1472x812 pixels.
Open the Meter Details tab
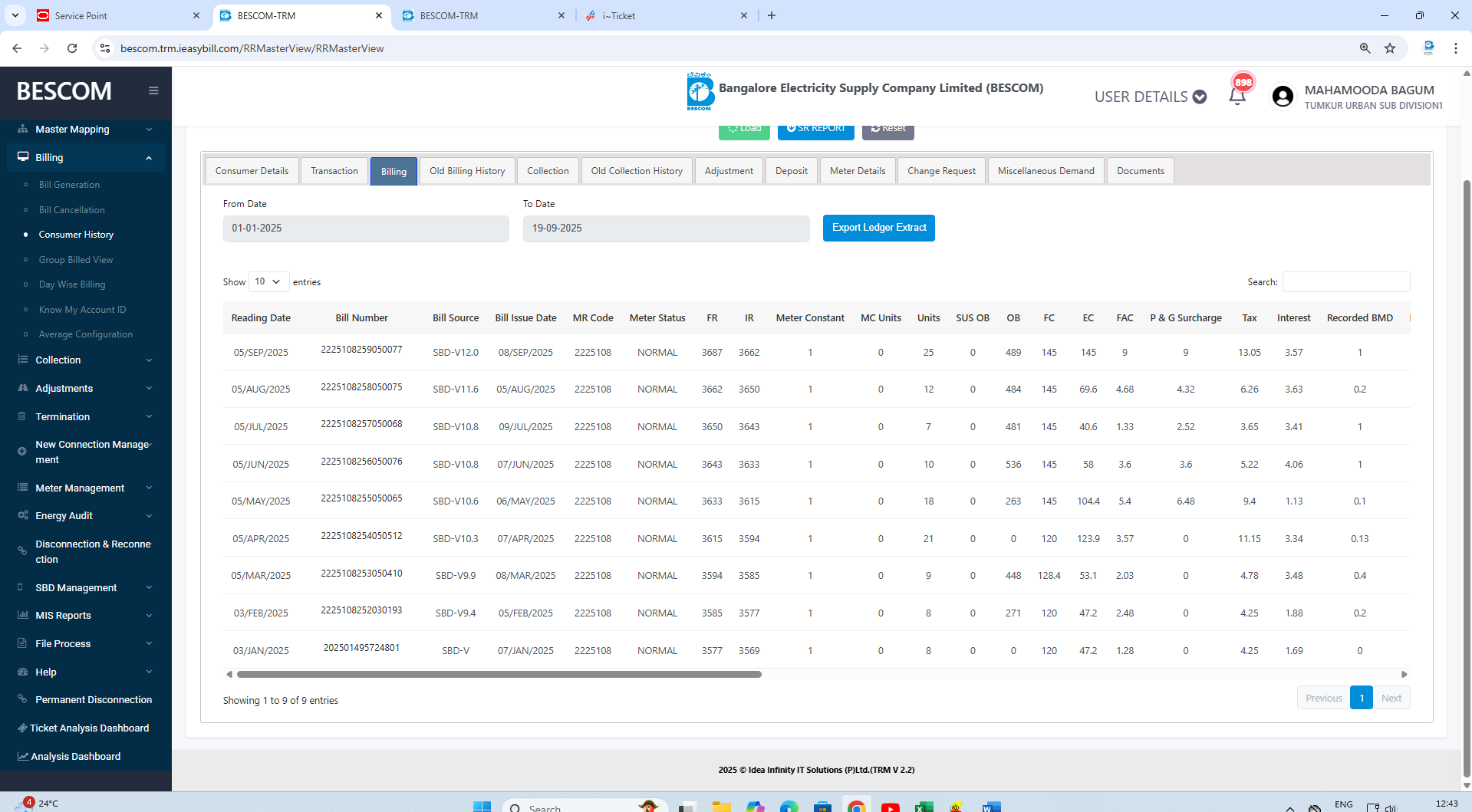point(857,171)
